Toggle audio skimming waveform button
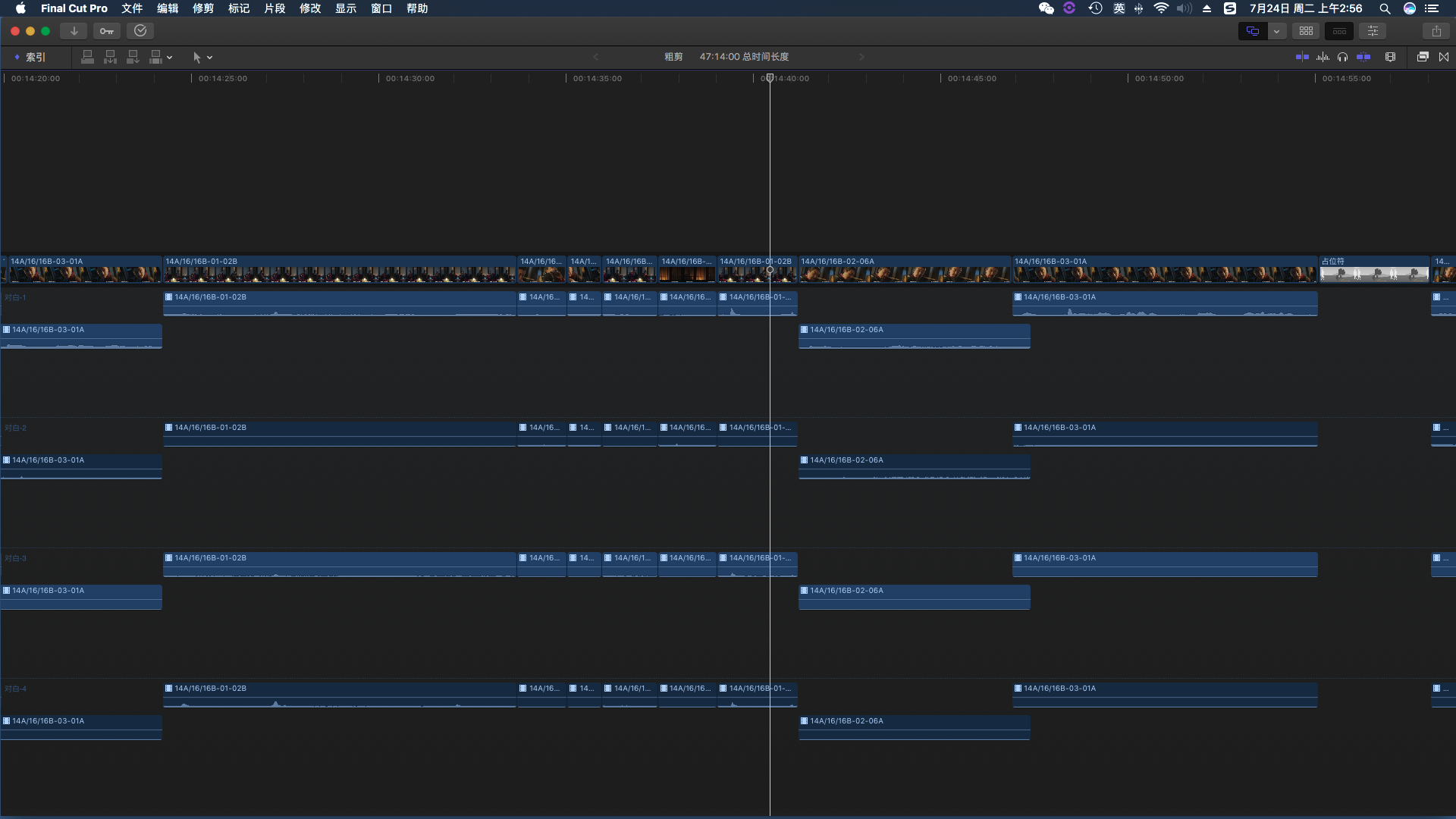 click(1323, 57)
